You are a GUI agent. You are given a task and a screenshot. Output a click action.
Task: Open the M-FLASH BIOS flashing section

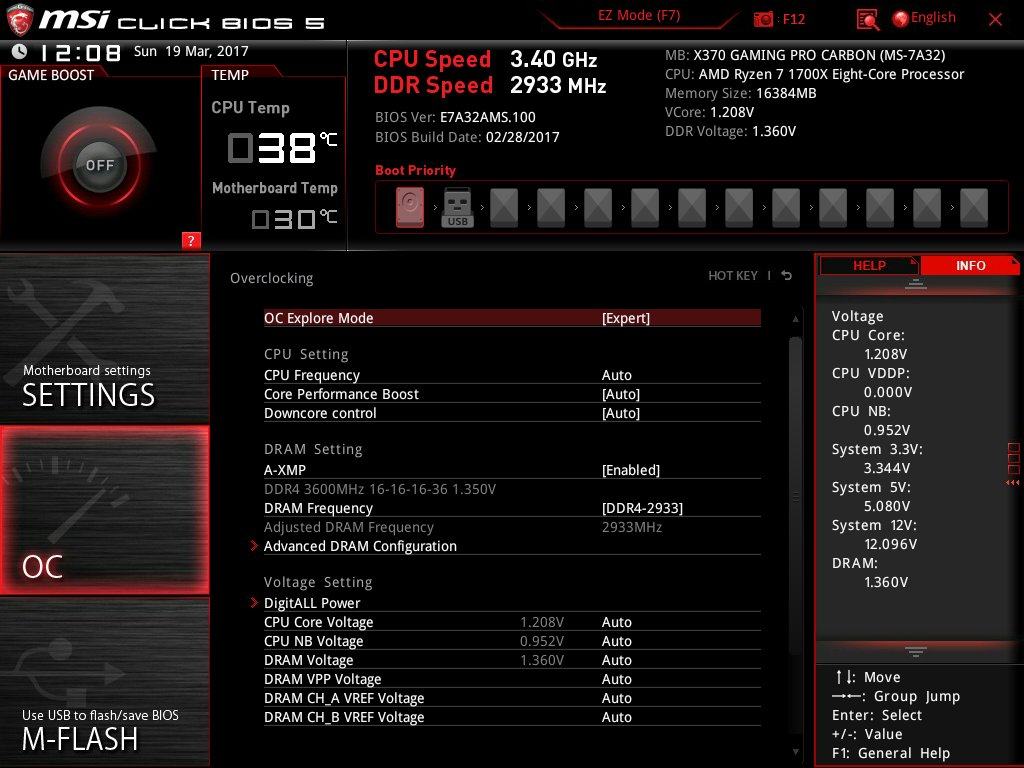pyautogui.click(x=104, y=683)
